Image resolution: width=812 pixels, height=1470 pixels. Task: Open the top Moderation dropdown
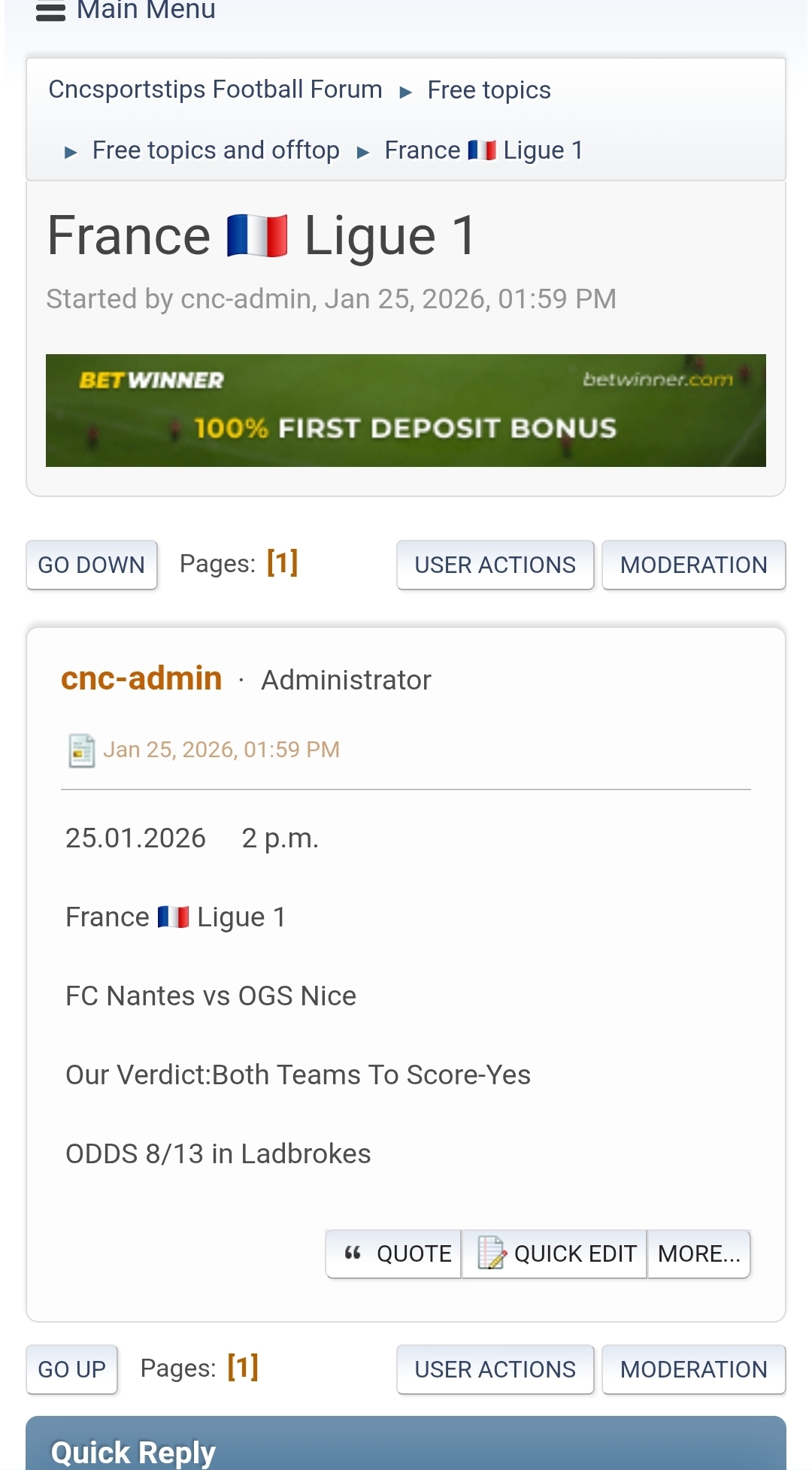click(x=693, y=565)
